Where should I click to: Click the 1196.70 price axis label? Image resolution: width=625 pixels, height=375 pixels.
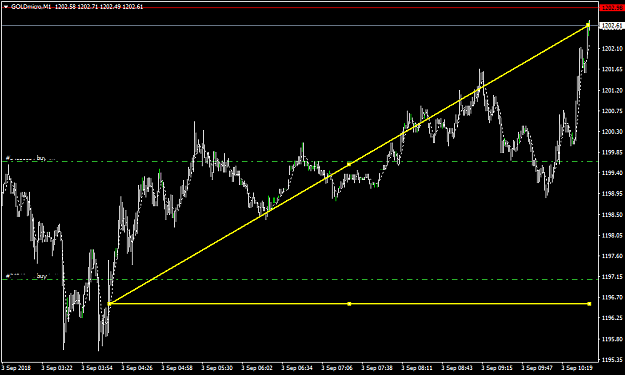612,297
